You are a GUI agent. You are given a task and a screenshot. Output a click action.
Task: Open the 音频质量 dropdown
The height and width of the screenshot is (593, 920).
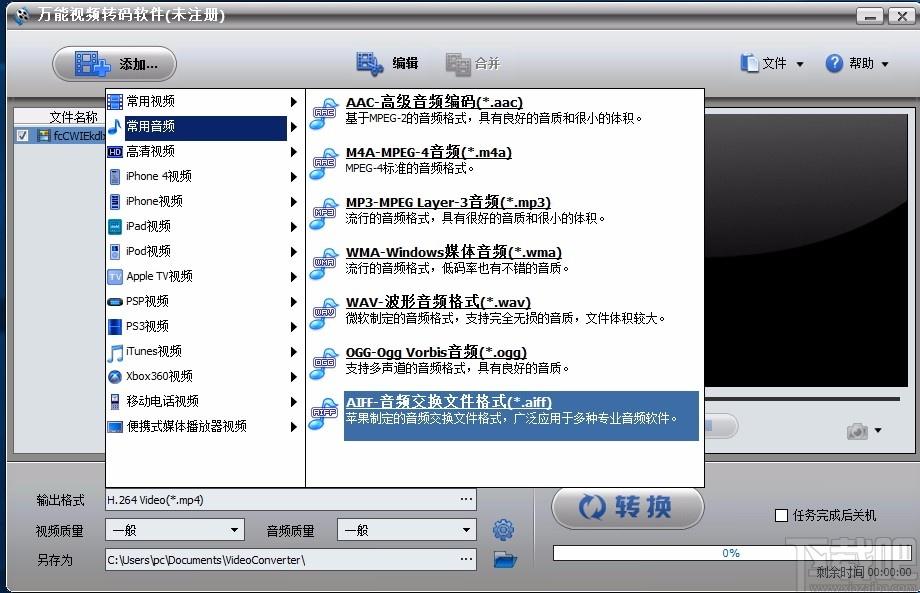pyautogui.click(x=406, y=530)
